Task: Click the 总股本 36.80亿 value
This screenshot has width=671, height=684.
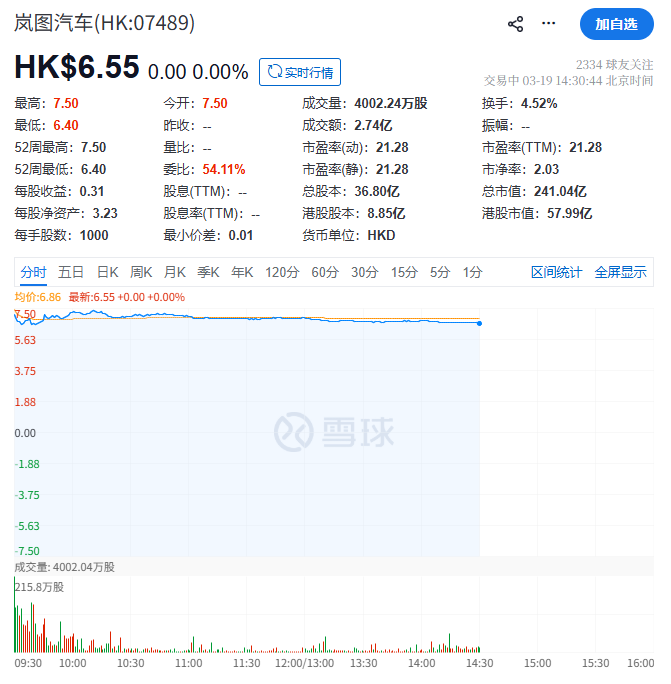Action: tap(377, 192)
